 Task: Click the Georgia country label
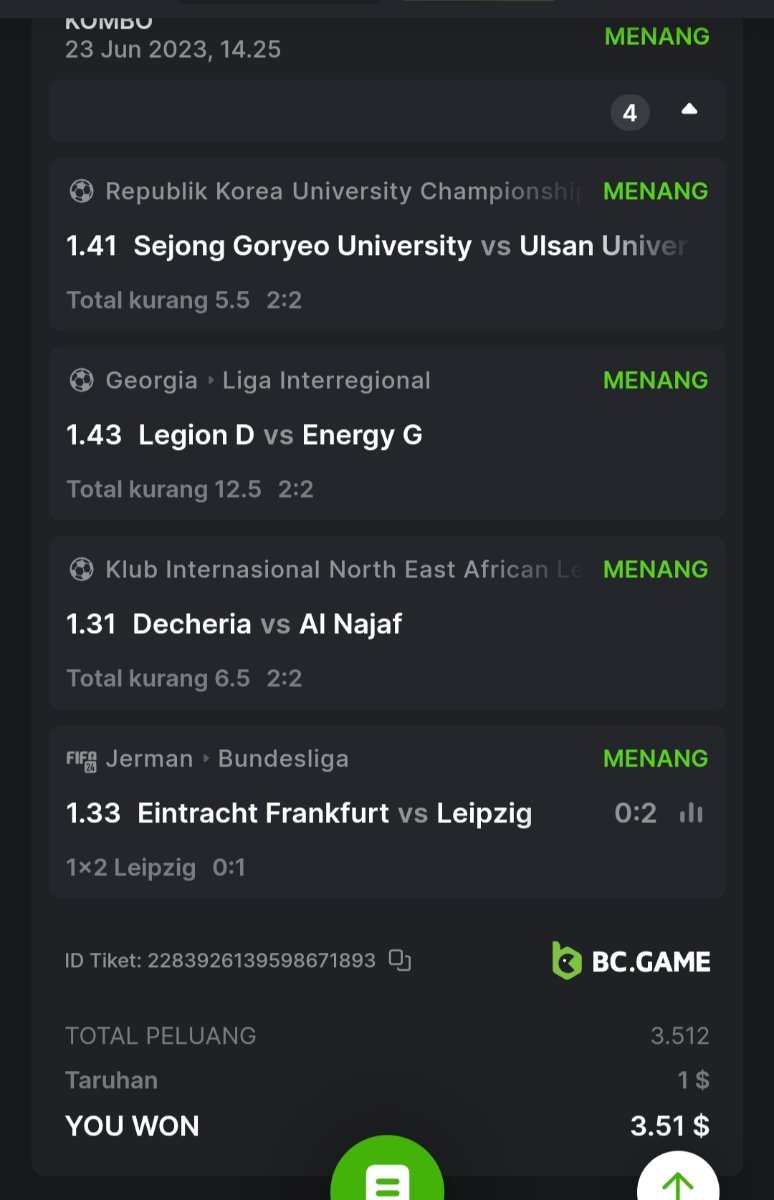151,380
